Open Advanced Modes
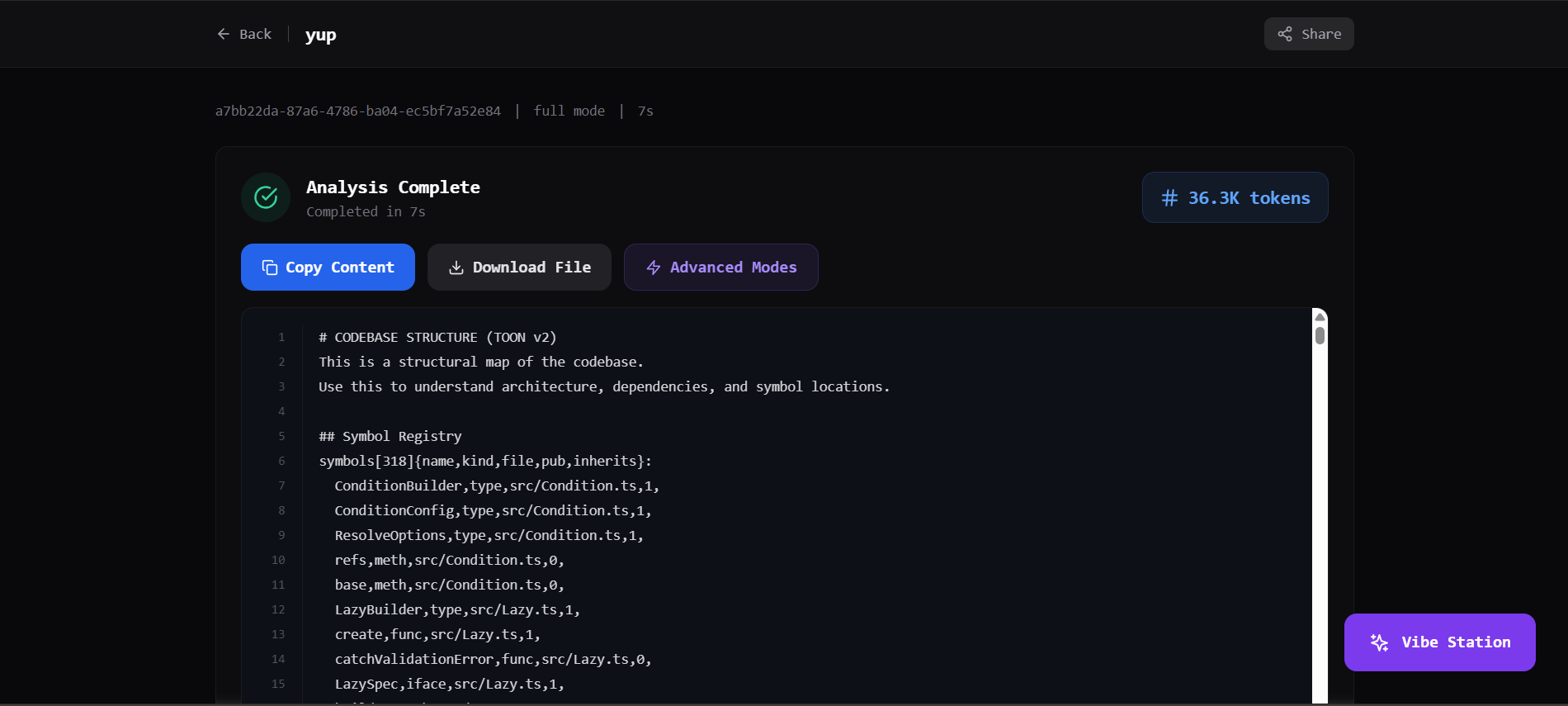1568x706 pixels. coord(721,267)
